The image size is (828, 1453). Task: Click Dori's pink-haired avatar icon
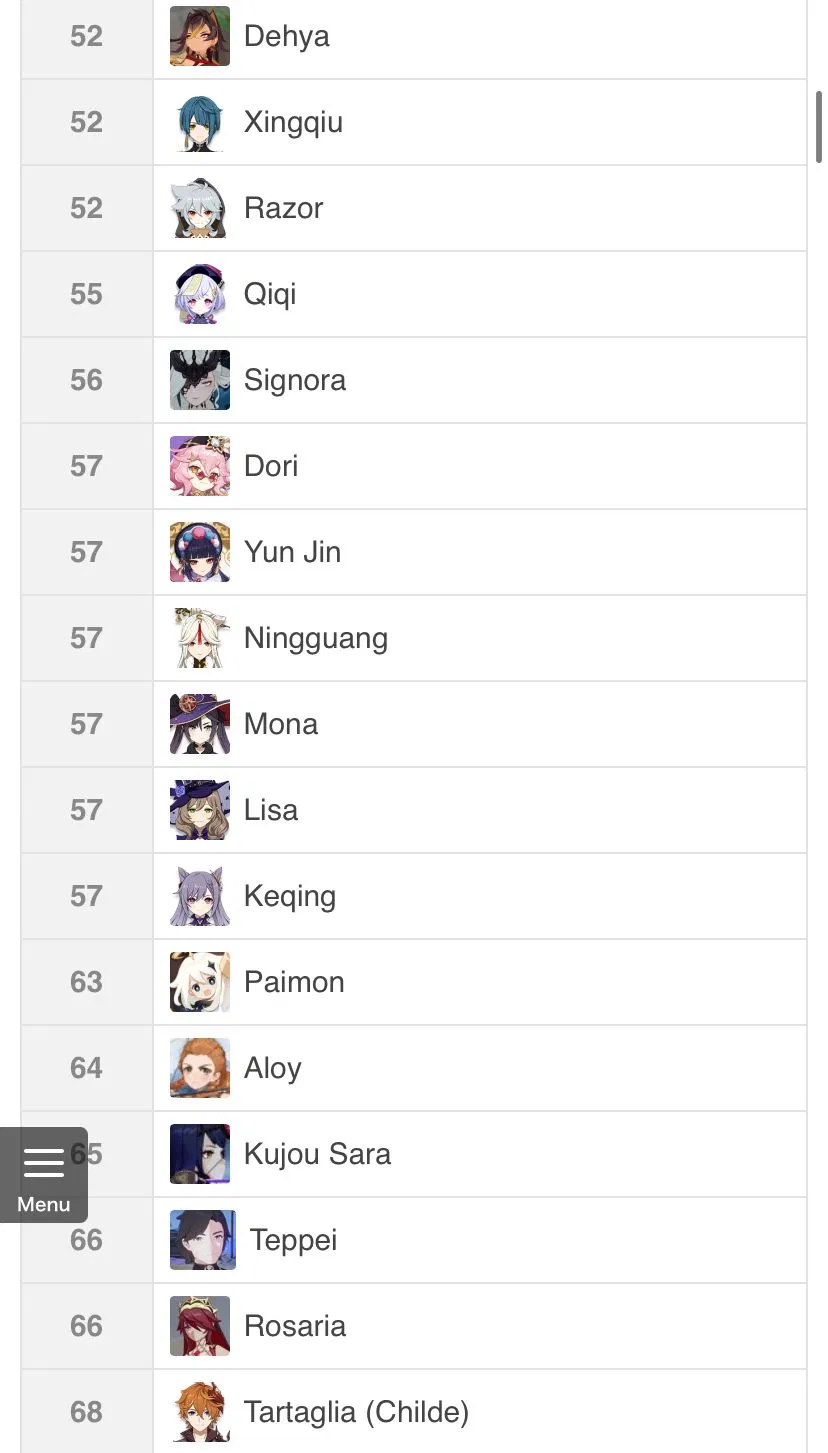click(x=200, y=466)
